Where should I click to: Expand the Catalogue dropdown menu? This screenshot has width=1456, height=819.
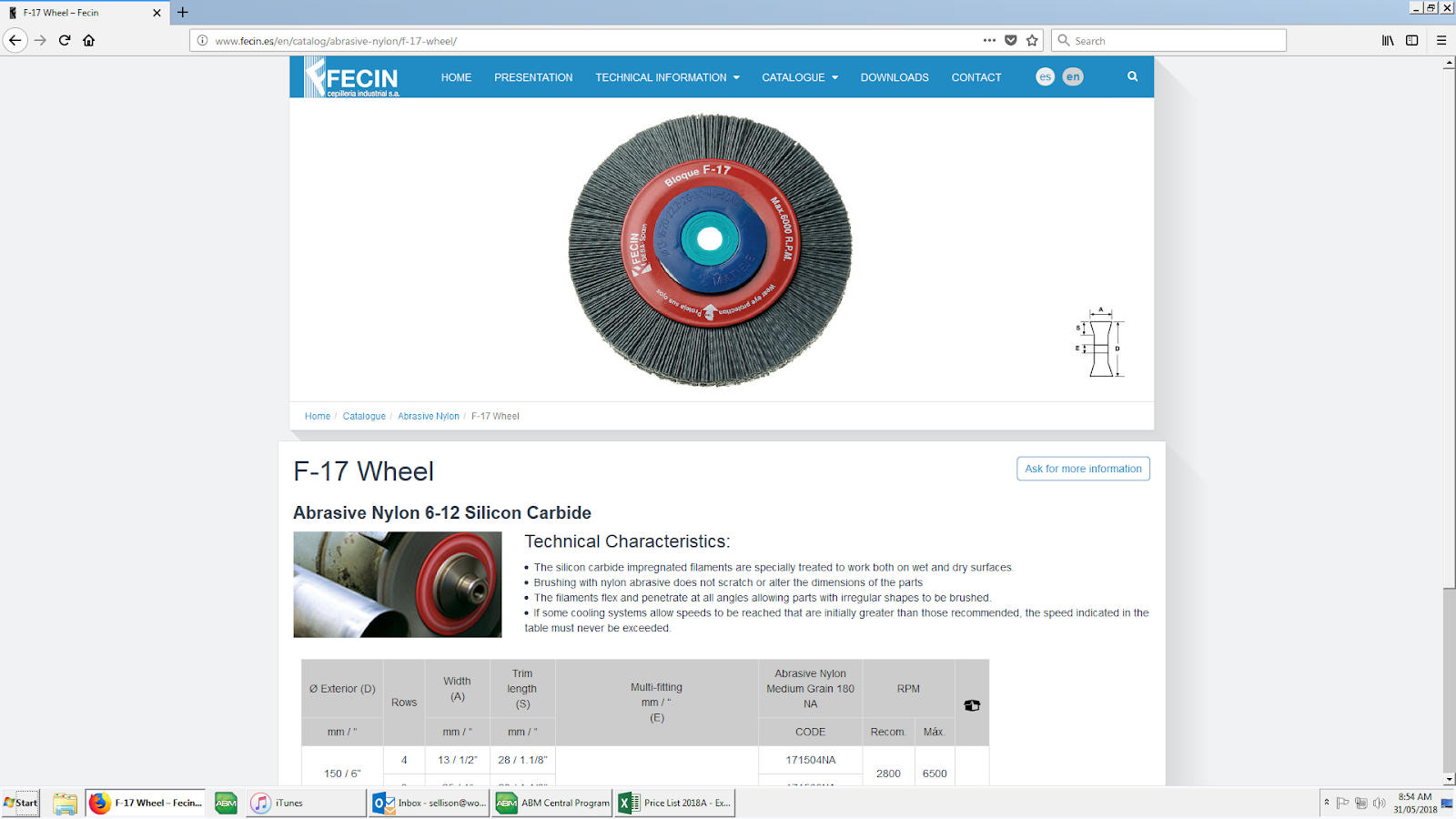point(799,77)
